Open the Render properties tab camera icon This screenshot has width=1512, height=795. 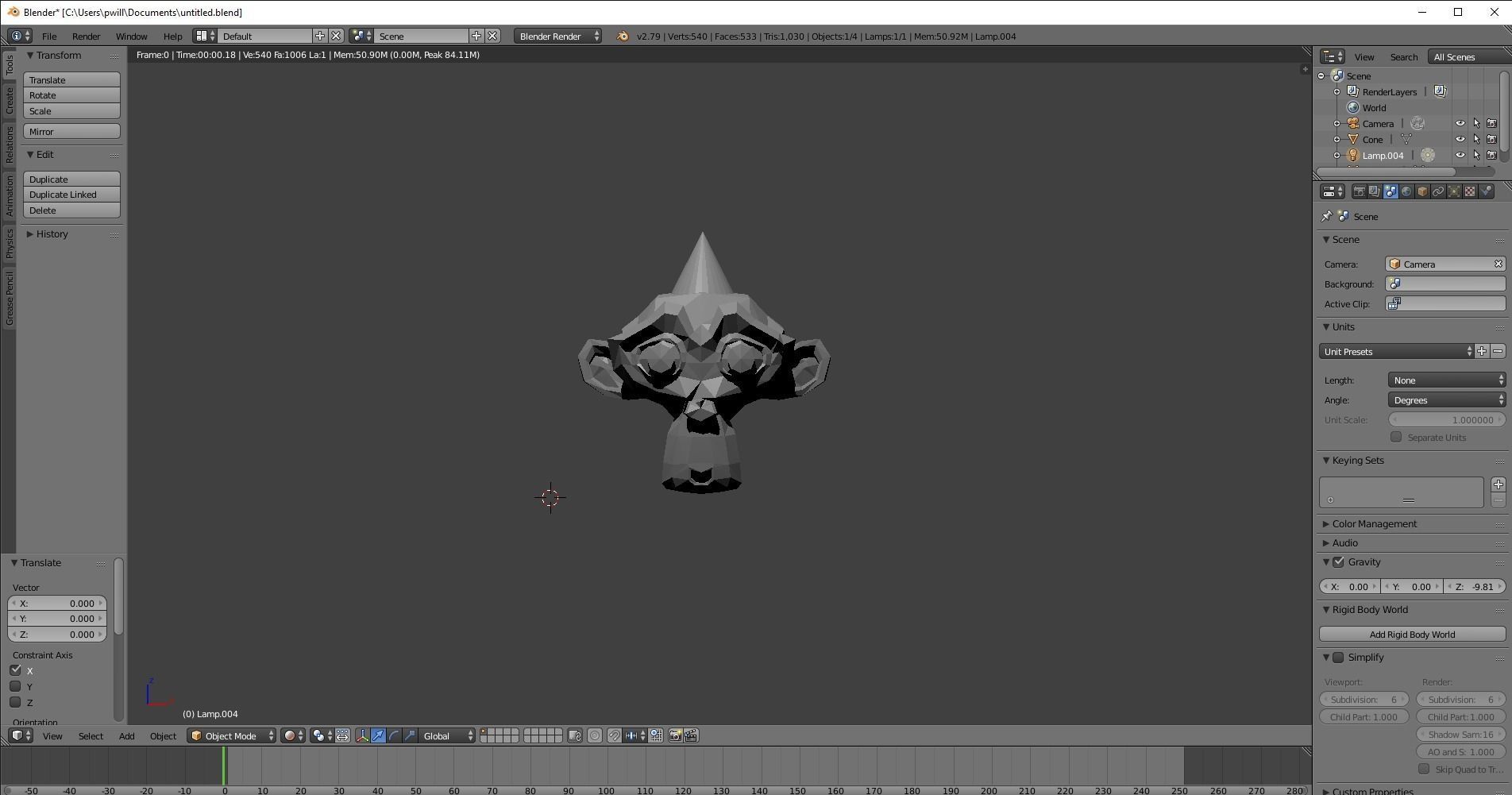[1359, 191]
